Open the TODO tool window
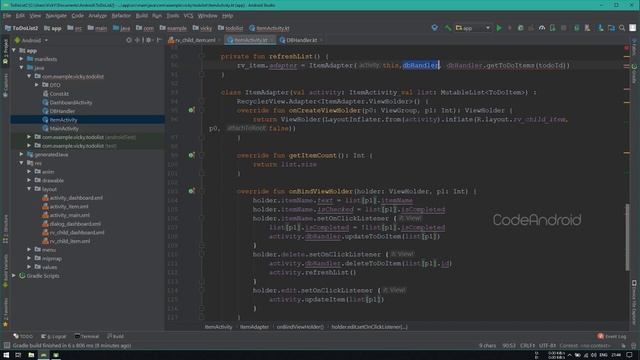The width and height of the screenshot is (640, 360). (23, 336)
